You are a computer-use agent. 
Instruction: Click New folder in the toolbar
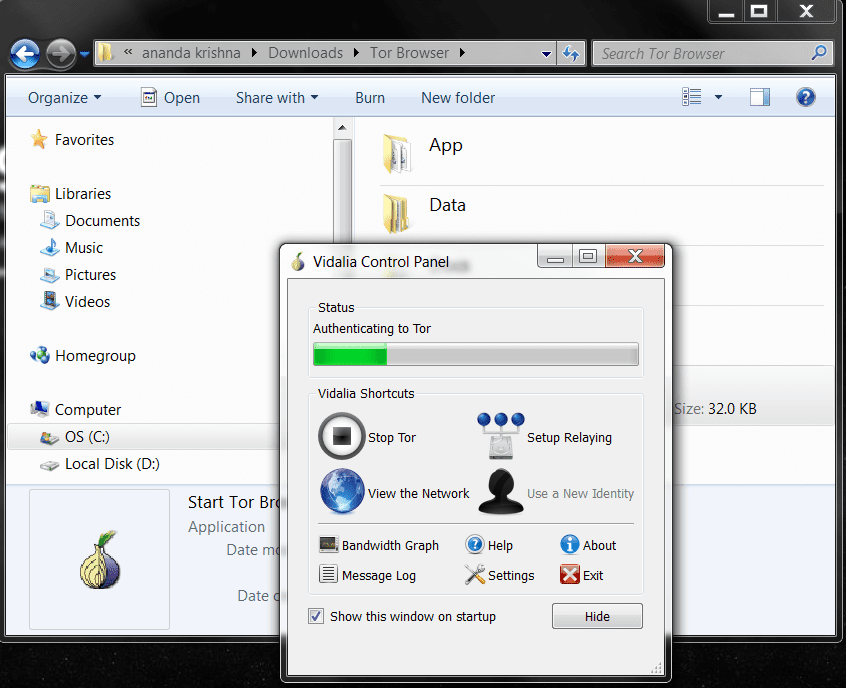458,98
